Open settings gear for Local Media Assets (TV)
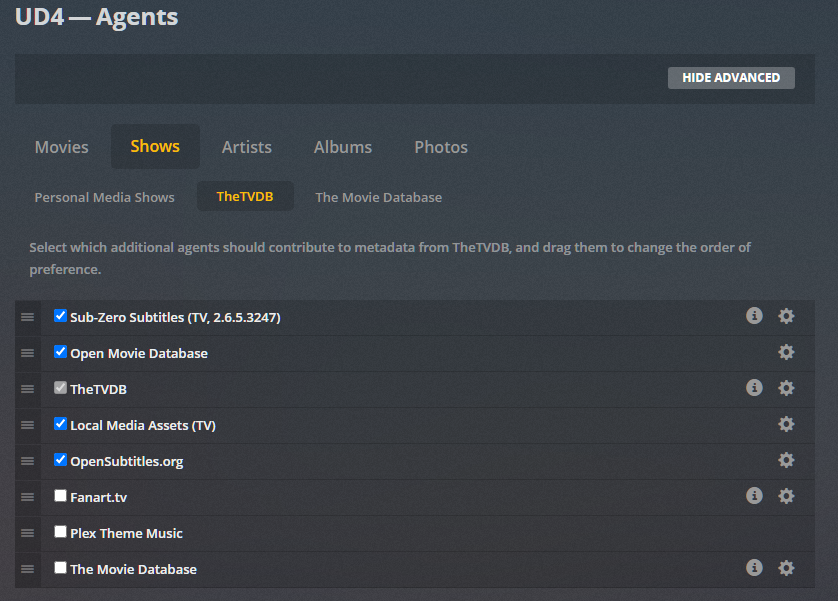This screenshot has width=838, height=601. pos(786,424)
